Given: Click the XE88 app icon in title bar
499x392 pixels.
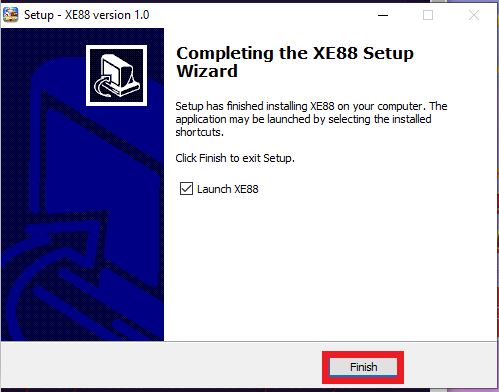Looking at the screenshot, I should coord(10,15).
